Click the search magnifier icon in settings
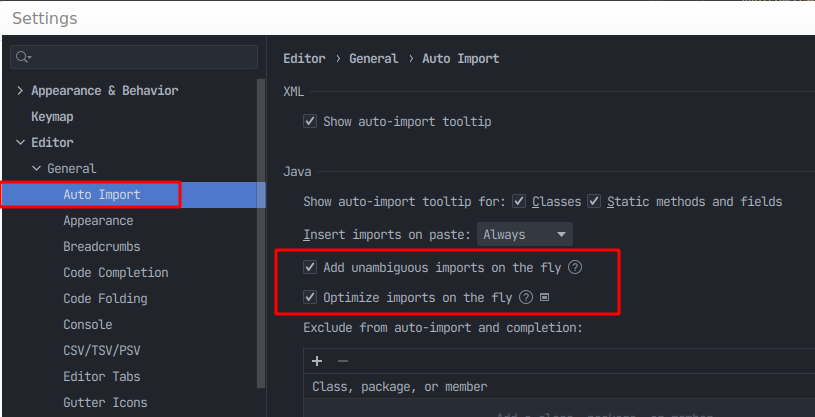The height and width of the screenshot is (417, 815). 23,57
